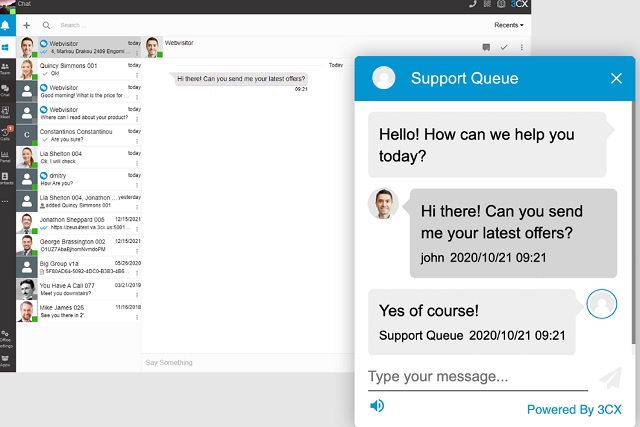
Task: Open the notifications bell icon
Action: 7,24
